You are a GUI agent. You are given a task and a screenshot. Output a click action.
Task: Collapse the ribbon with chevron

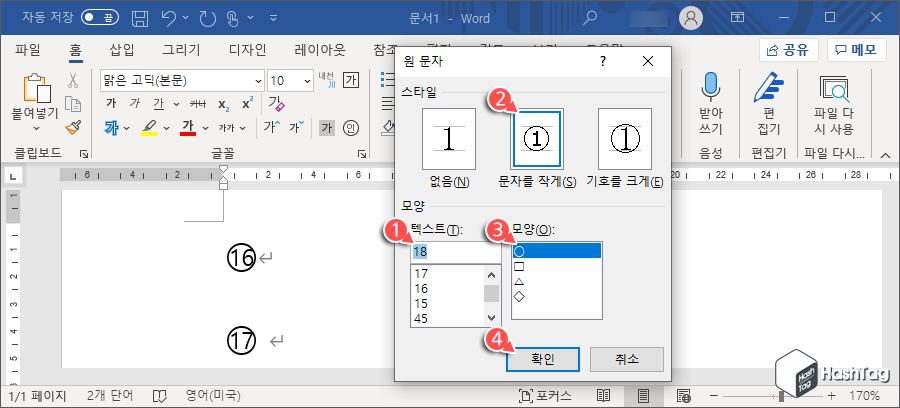(886, 154)
